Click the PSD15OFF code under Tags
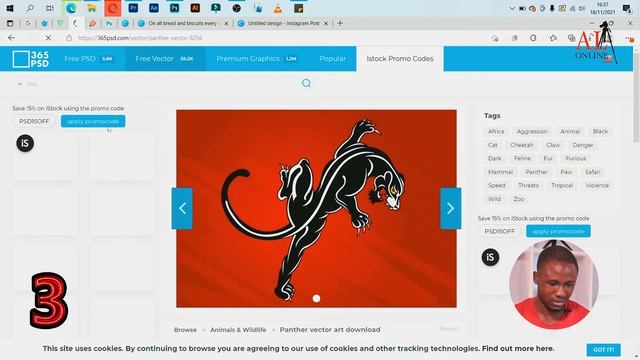 (499, 231)
